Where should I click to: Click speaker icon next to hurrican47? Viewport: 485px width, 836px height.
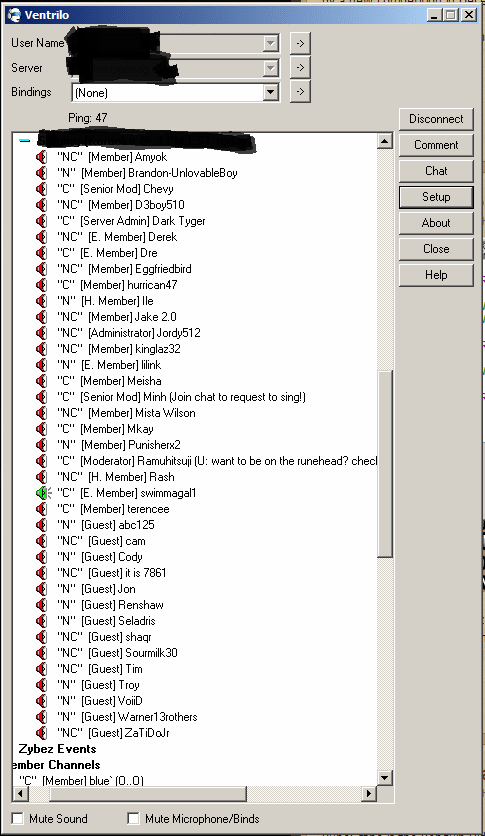click(x=42, y=285)
